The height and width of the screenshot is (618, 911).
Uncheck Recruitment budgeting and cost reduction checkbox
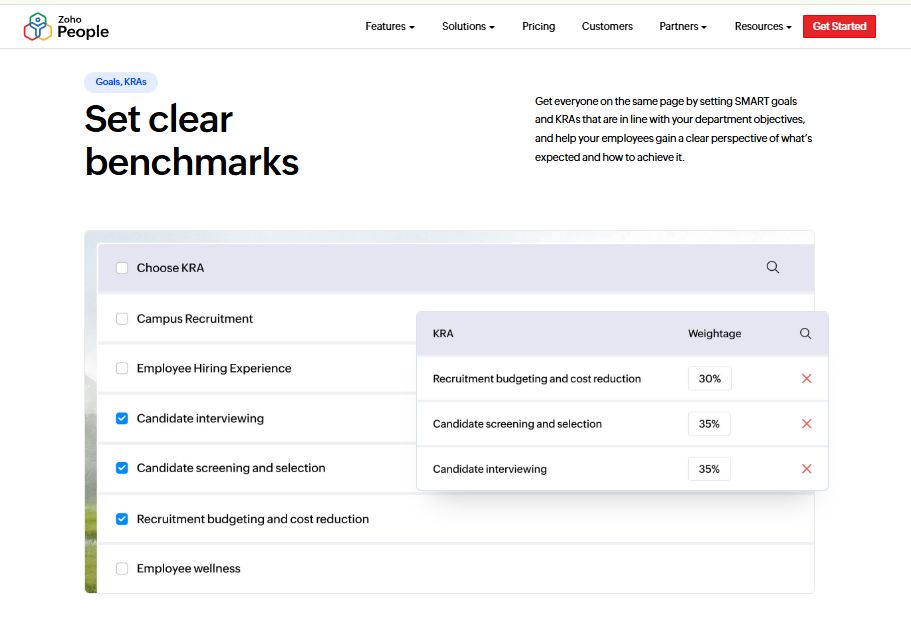pyautogui.click(x=122, y=519)
